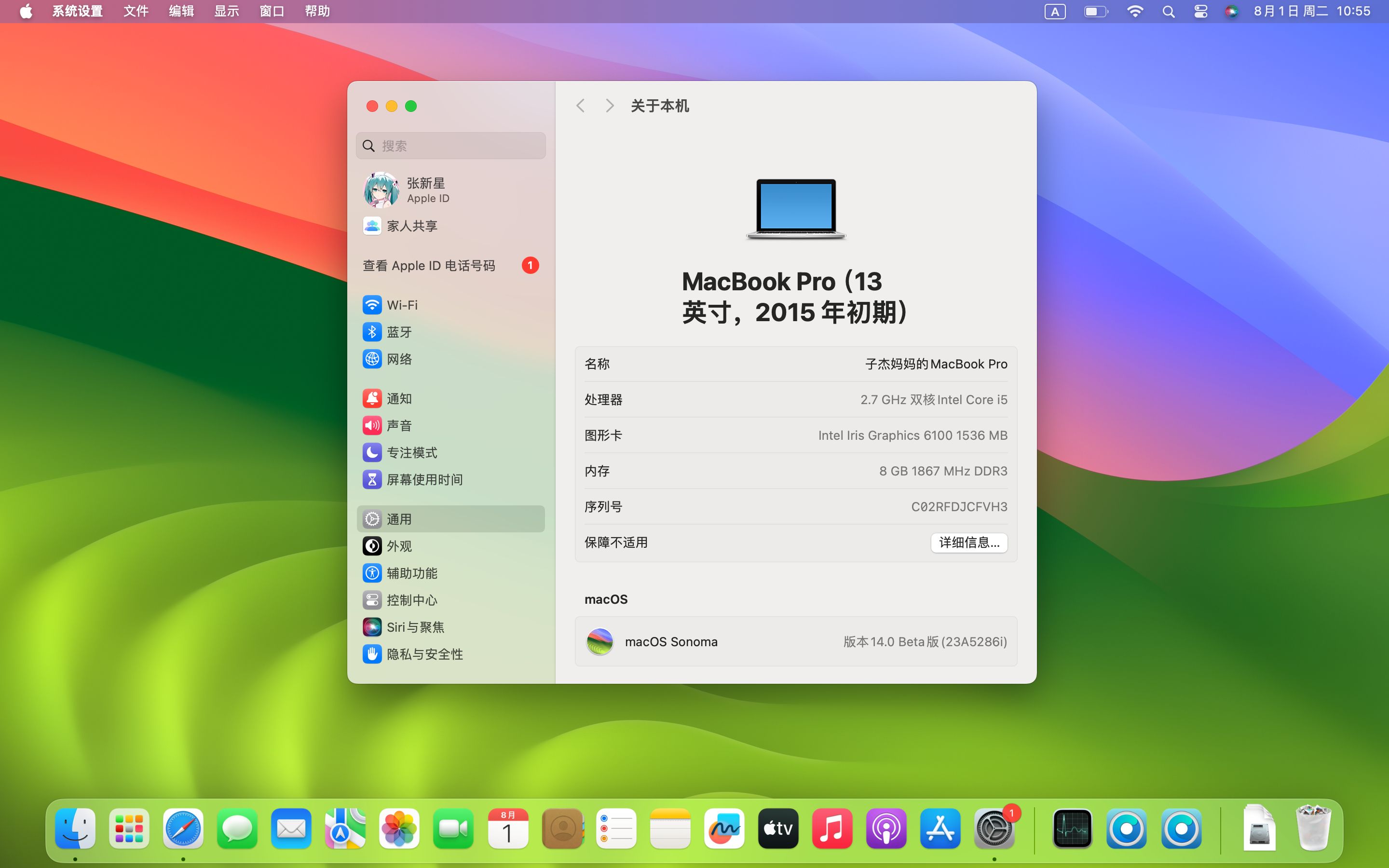The image size is (1389, 868).
Task: Open Focus (专注模式) settings
Action: click(x=450, y=452)
